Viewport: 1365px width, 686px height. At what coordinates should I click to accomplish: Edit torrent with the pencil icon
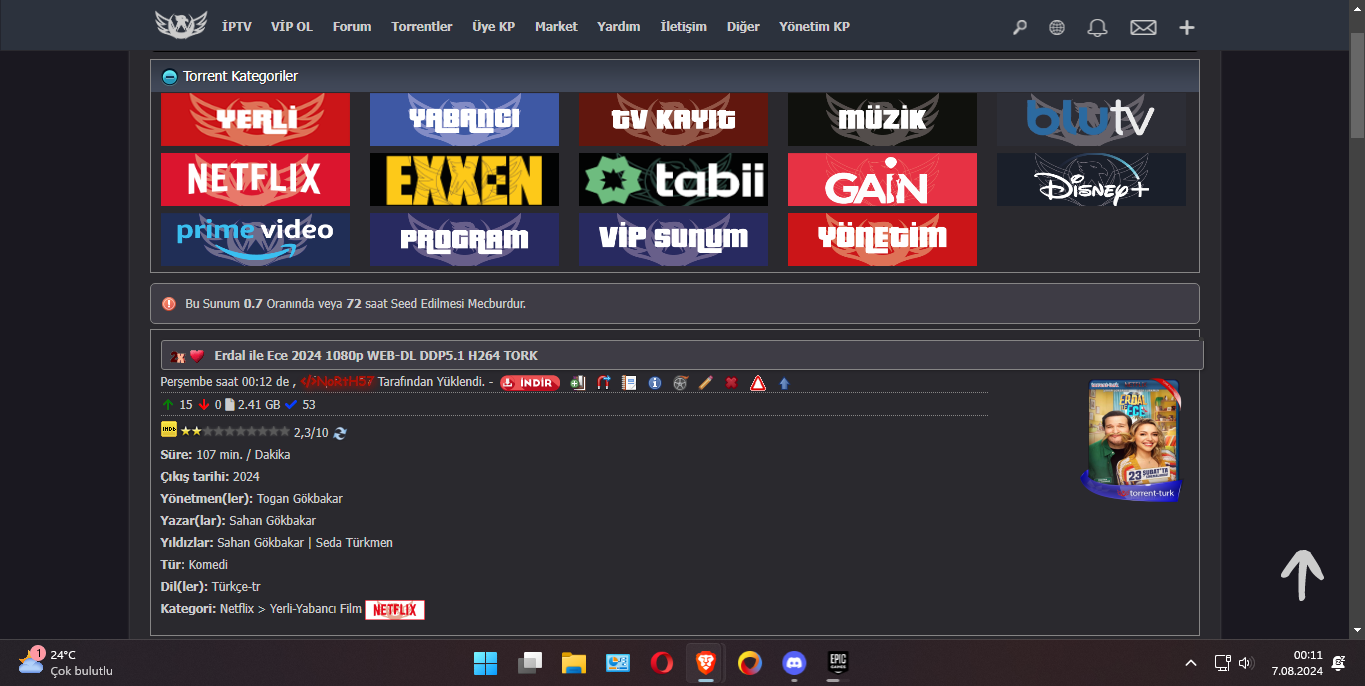click(706, 383)
